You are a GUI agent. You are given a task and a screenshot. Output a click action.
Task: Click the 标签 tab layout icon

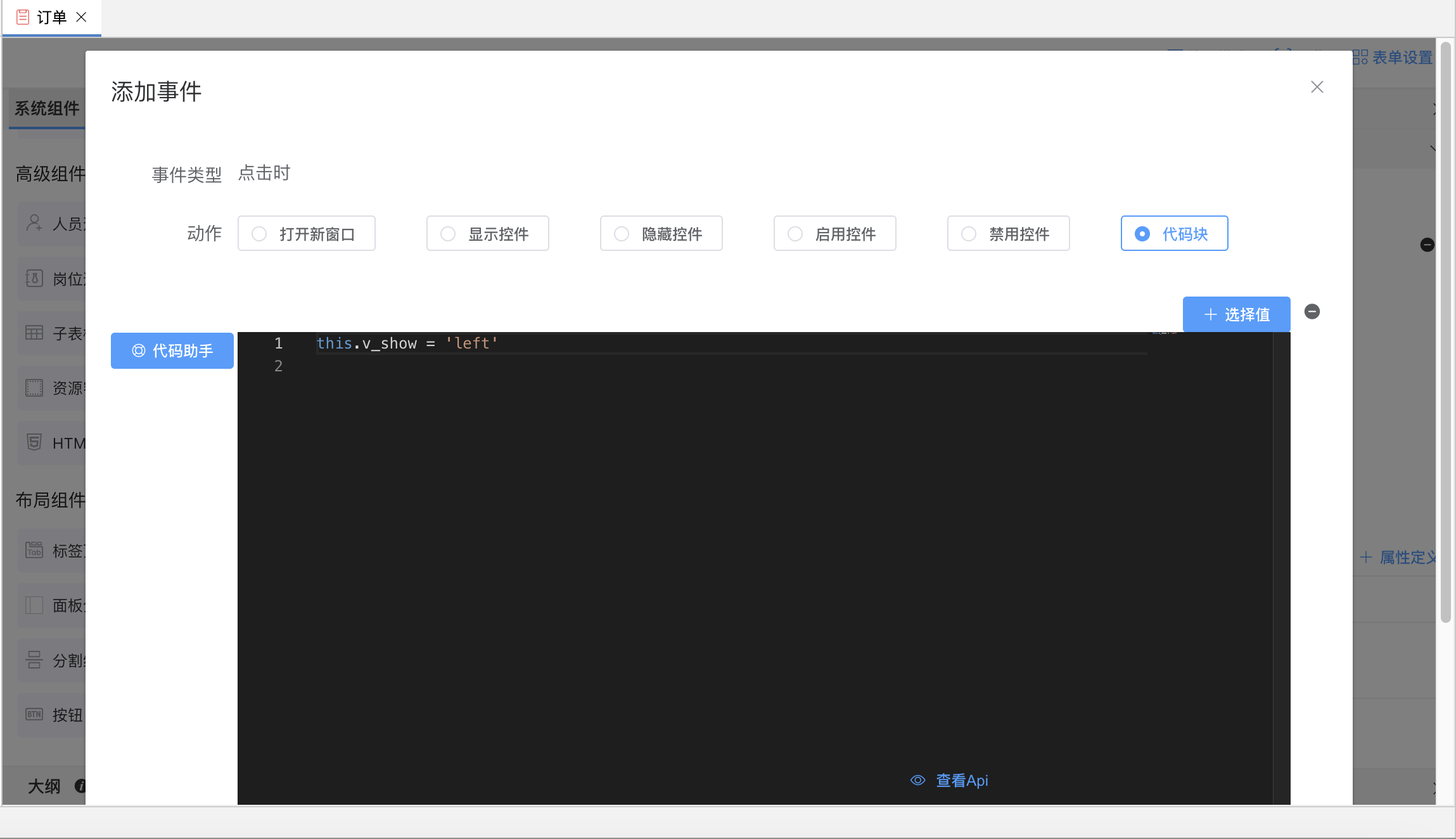[34, 550]
